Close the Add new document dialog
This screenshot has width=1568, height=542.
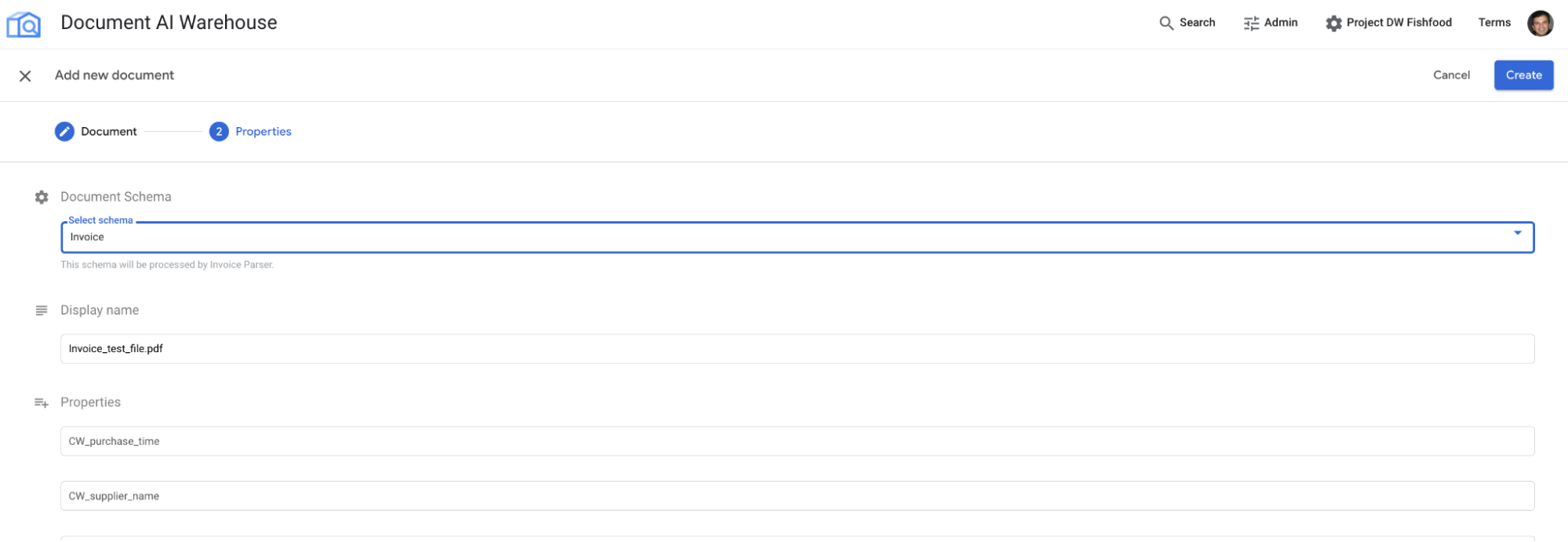(x=25, y=76)
